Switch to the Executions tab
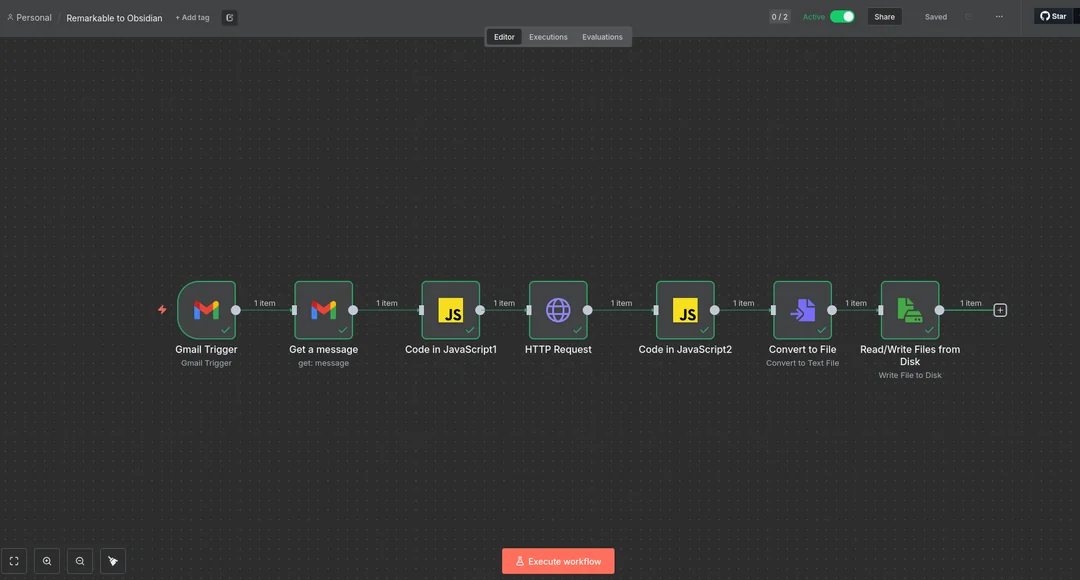This screenshot has height=580, width=1080. [x=548, y=37]
